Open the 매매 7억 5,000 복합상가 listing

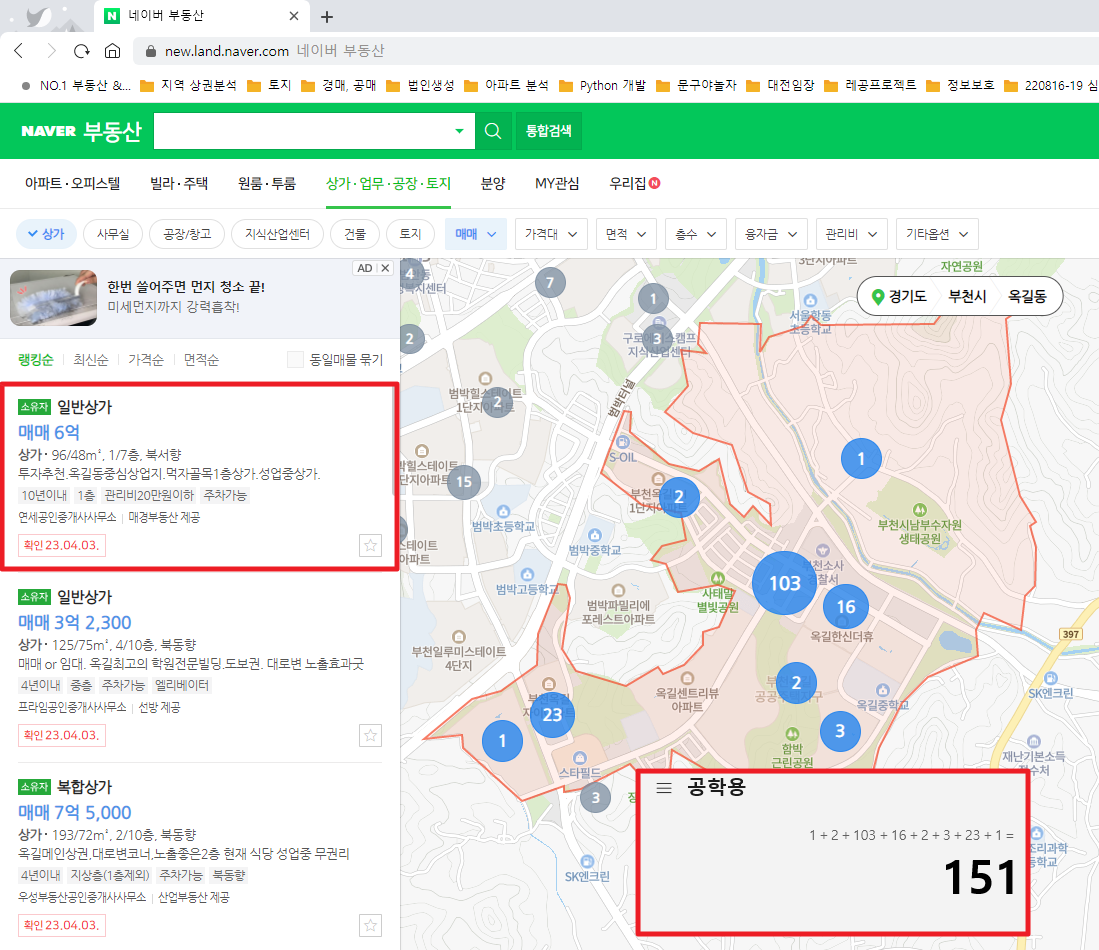tap(200, 857)
